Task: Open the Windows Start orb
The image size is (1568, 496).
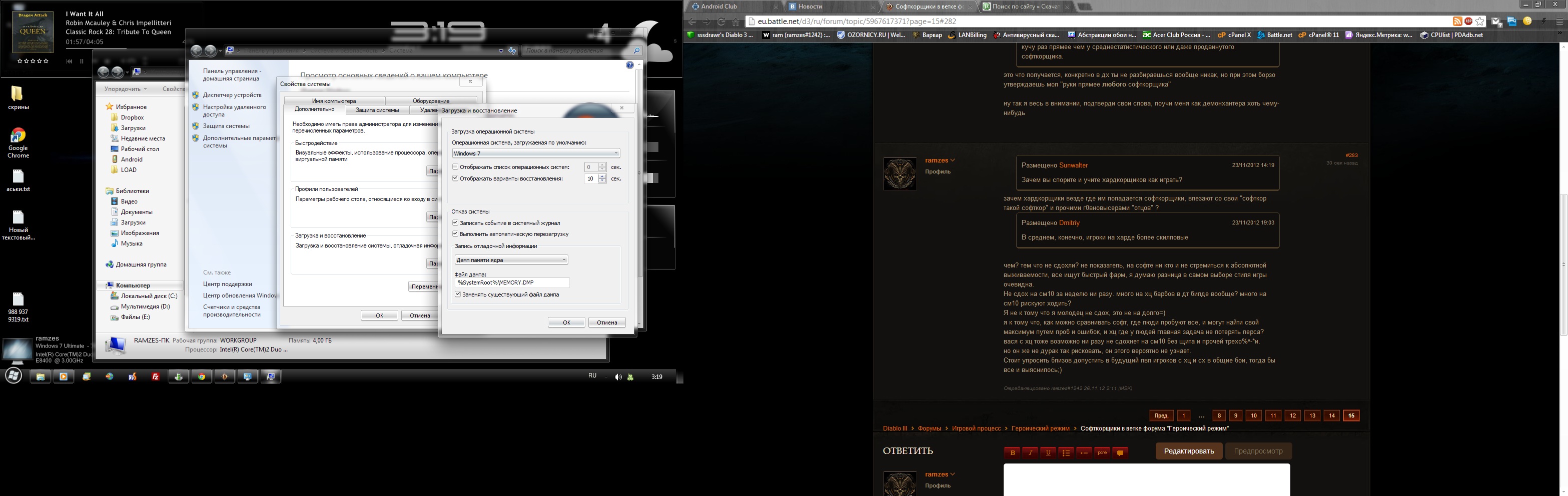Action: point(14,375)
